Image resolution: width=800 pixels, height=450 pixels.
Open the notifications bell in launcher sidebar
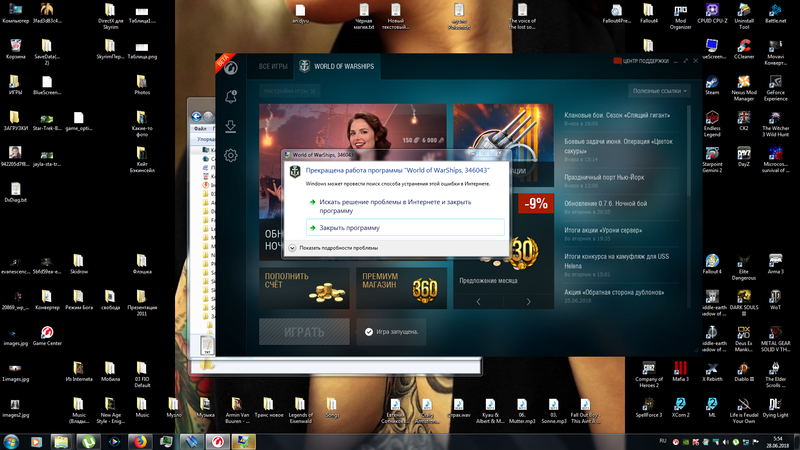tap(231, 97)
